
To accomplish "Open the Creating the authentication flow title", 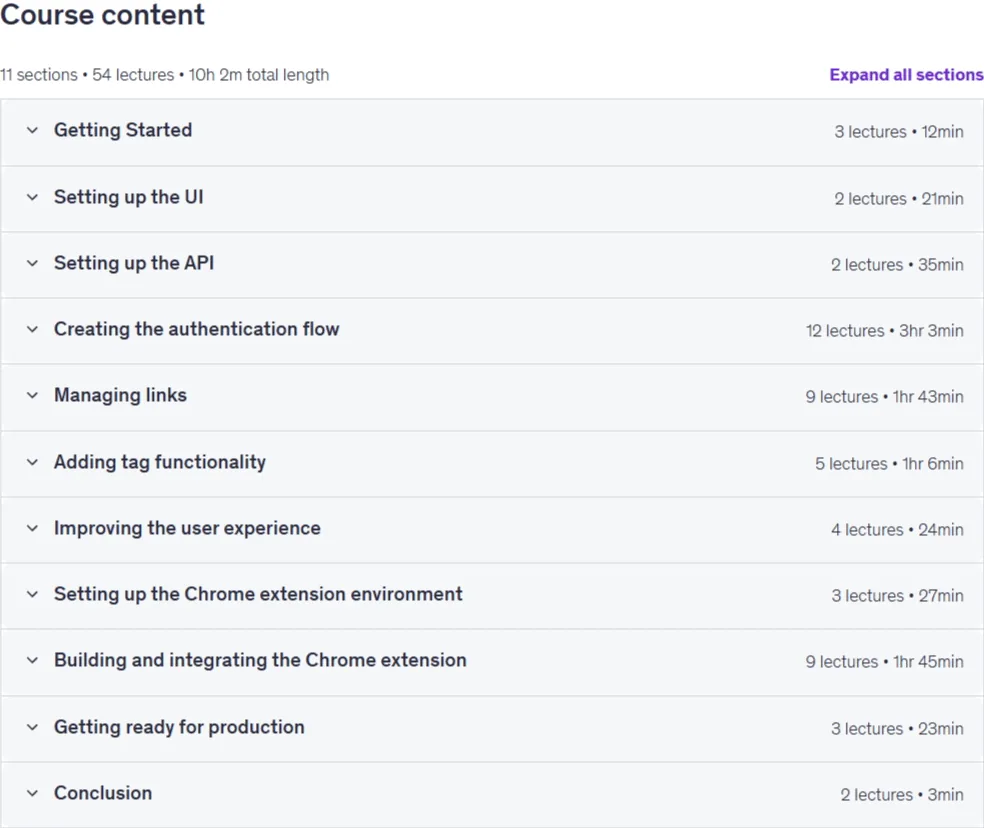I will point(196,329).
